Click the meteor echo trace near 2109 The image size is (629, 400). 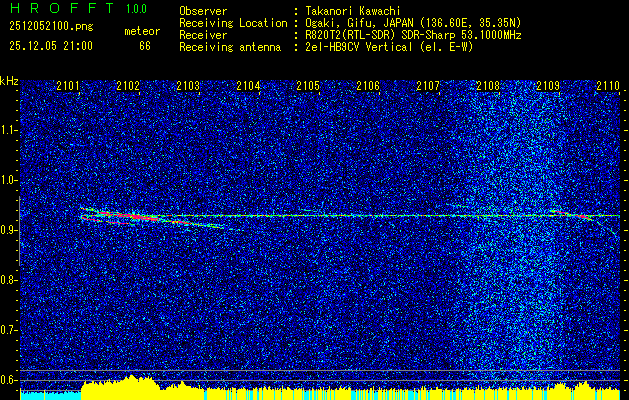tap(572, 215)
